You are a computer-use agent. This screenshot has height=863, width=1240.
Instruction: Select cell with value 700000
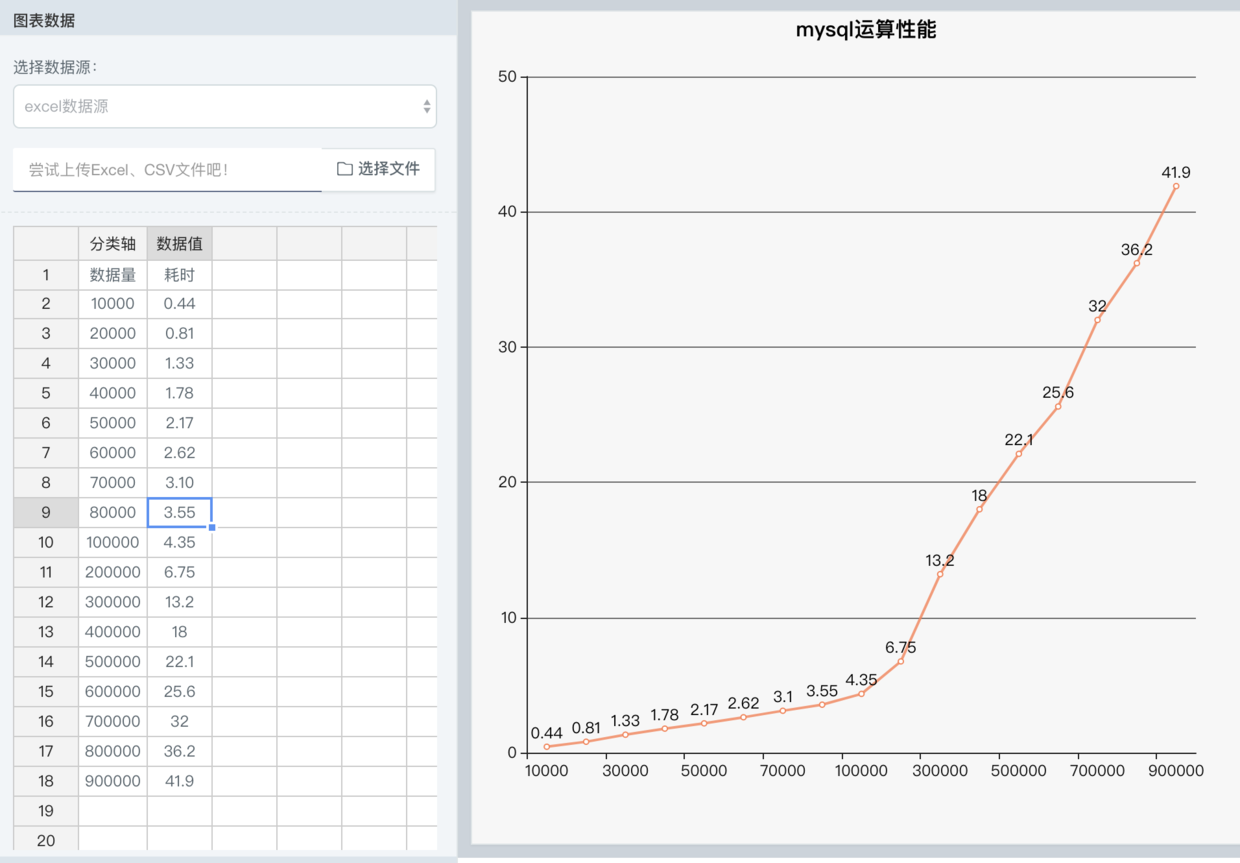113,721
